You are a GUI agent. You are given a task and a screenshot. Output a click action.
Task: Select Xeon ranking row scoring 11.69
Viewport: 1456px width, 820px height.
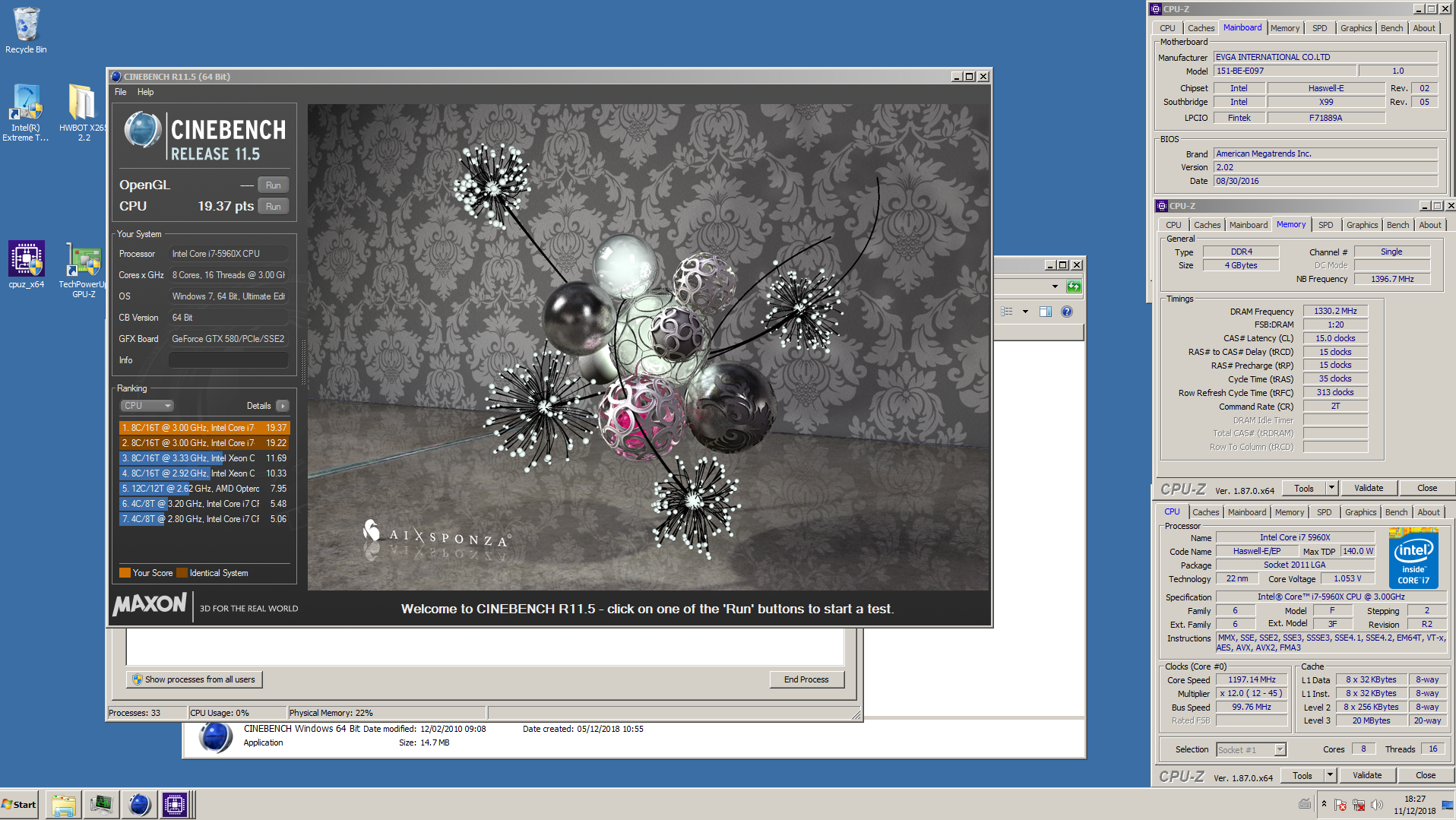(204, 458)
